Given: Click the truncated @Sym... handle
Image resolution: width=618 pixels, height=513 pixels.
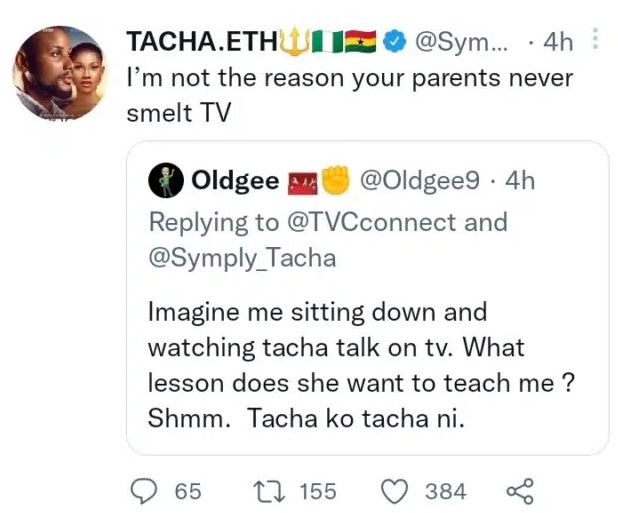Looking at the screenshot, I should (x=463, y=41).
